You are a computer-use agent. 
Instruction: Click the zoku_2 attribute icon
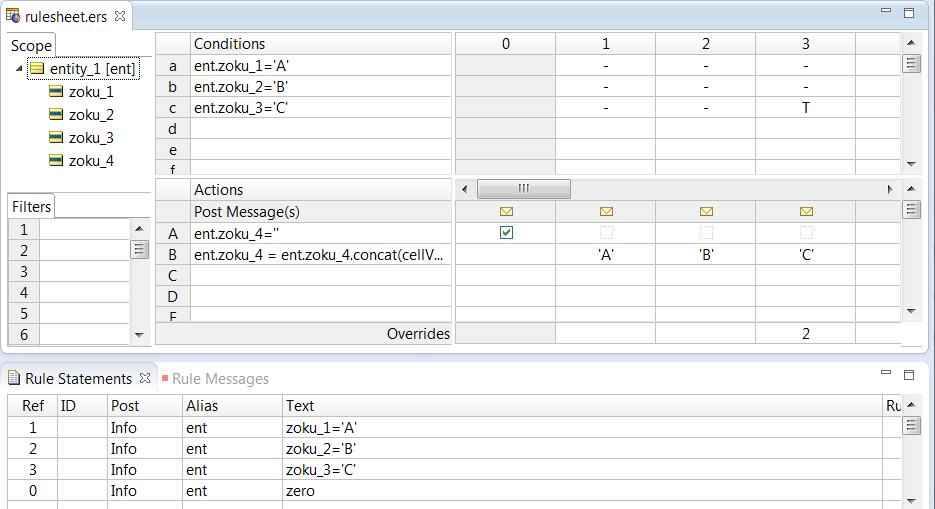[x=56, y=114]
